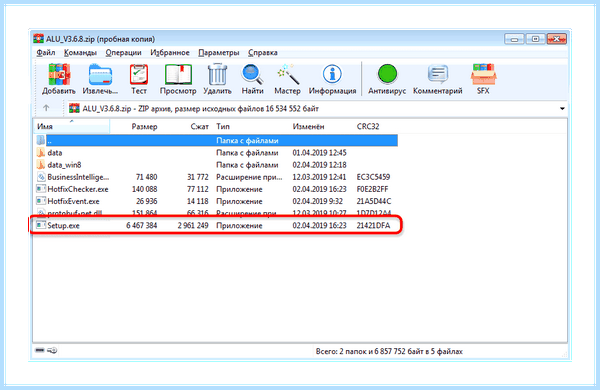600x390 pixels.
Task: Select the 'Setup.exe' file name
Action: (x=64, y=225)
